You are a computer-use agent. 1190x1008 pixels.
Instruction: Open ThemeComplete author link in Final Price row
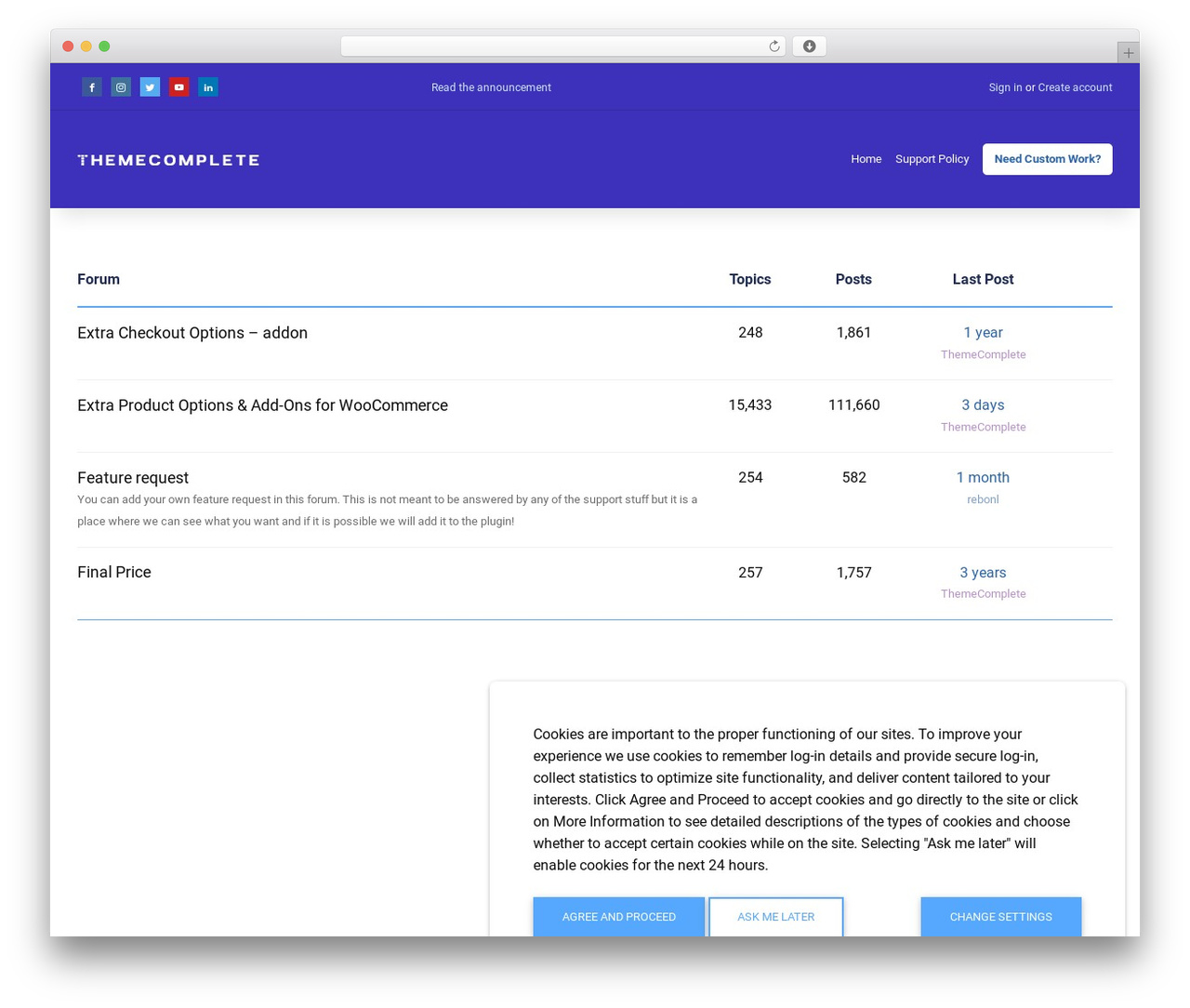point(983,594)
